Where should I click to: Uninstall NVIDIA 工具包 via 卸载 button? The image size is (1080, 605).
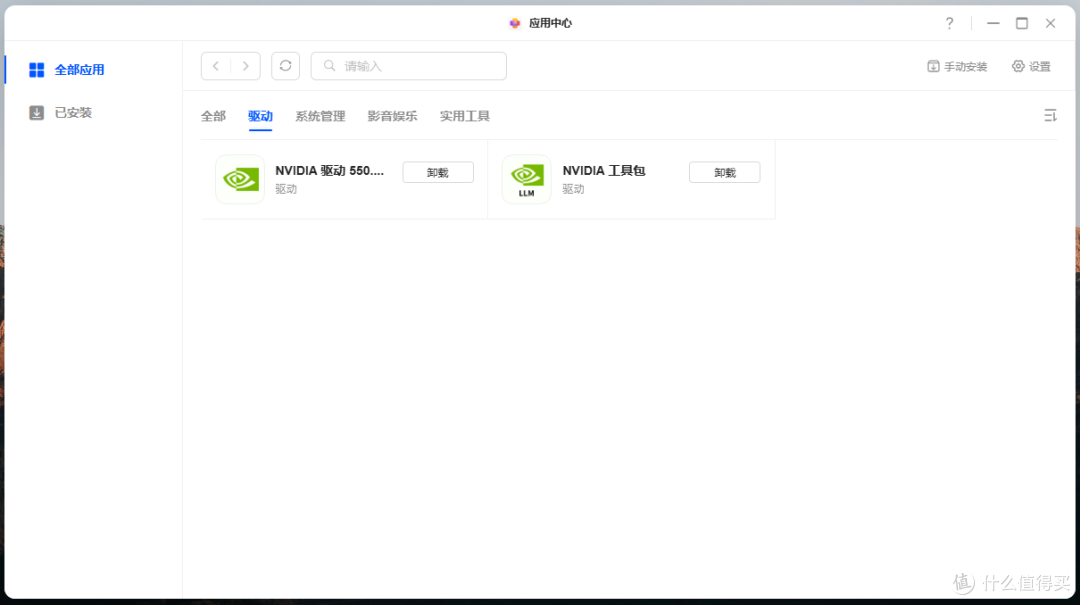(724, 171)
